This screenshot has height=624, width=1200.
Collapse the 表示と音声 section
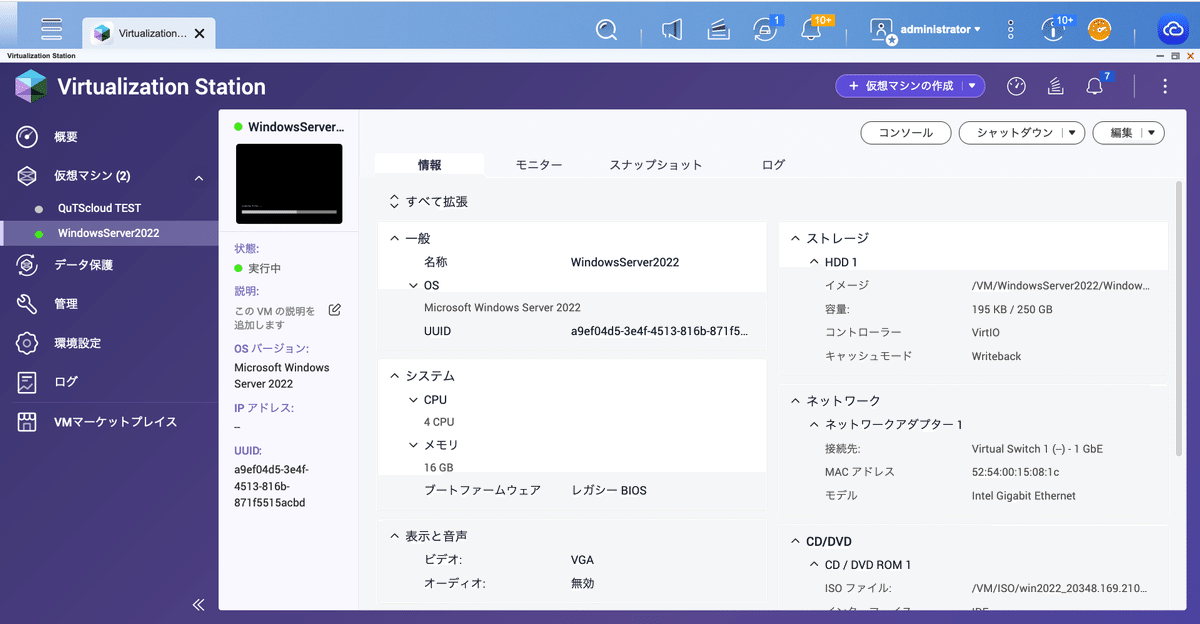(394, 537)
